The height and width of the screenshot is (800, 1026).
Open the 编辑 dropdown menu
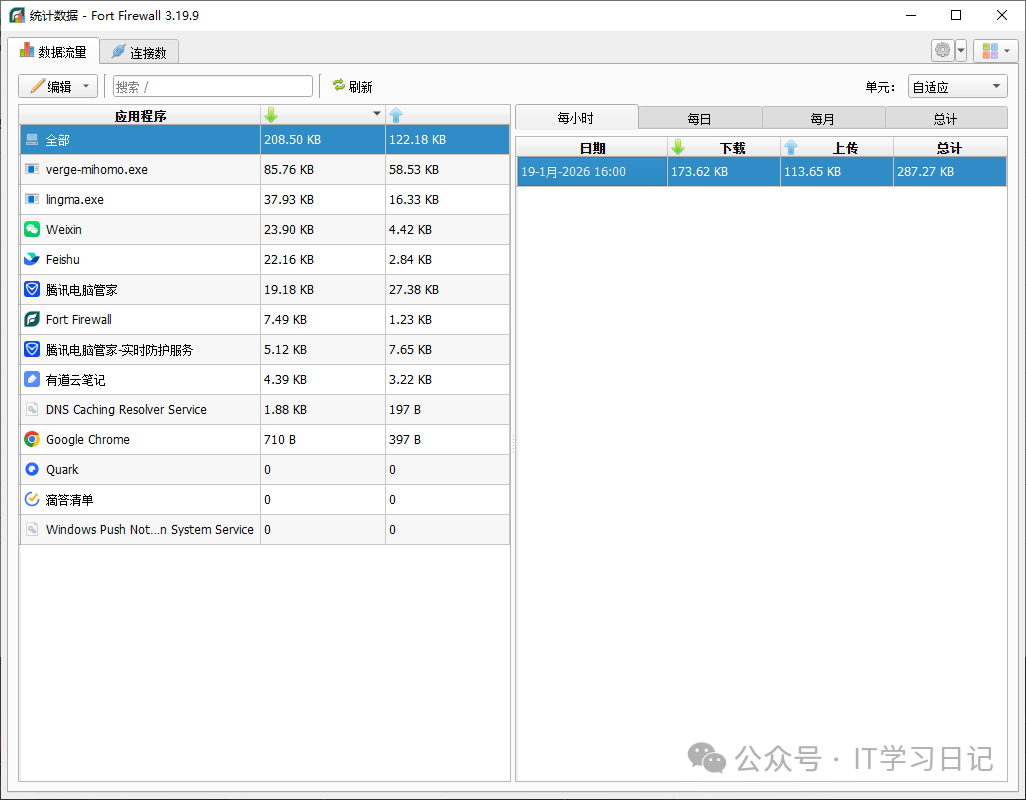tap(58, 87)
